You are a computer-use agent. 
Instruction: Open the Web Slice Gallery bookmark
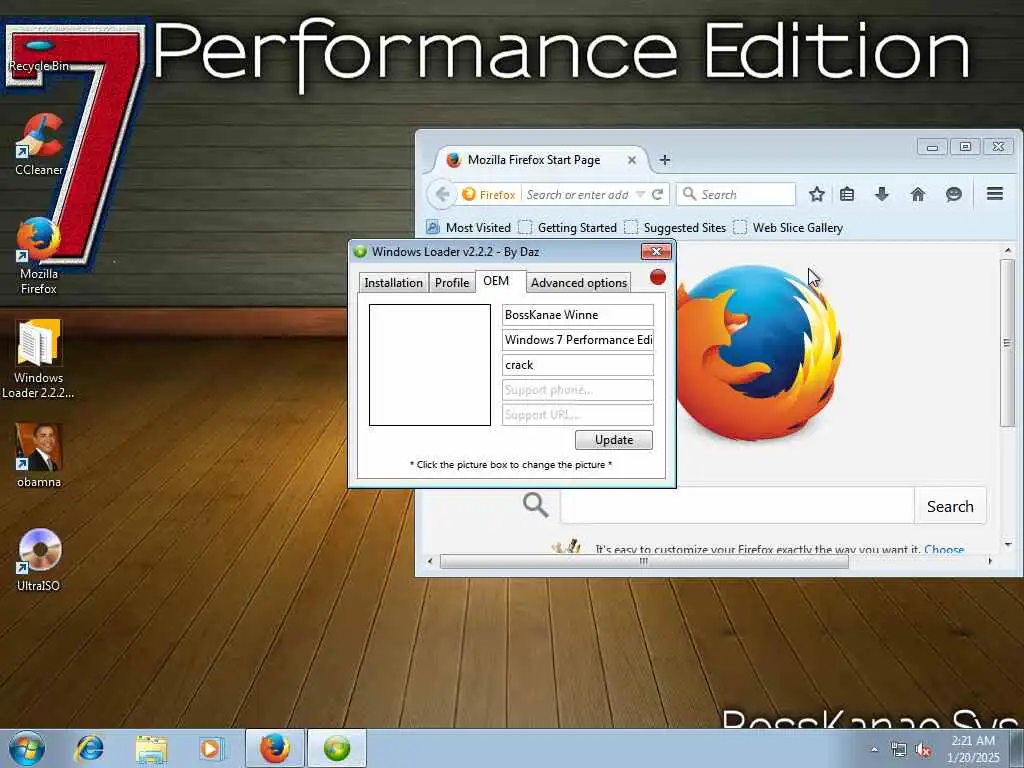click(788, 227)
